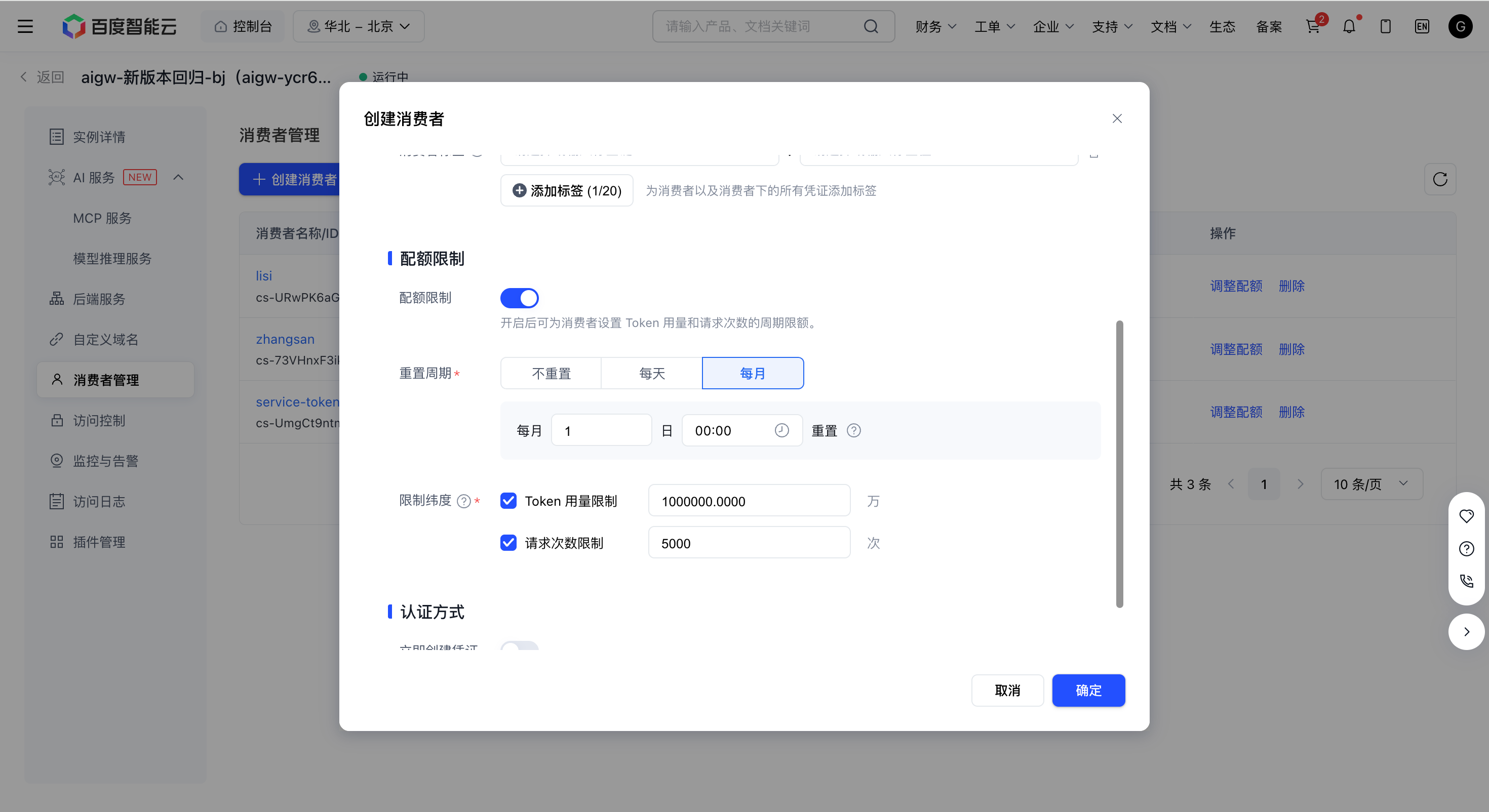Viewport: 1489px width, 812px height.
Task: Open 后端服务 in the sidebar
Action: point(115,299)
